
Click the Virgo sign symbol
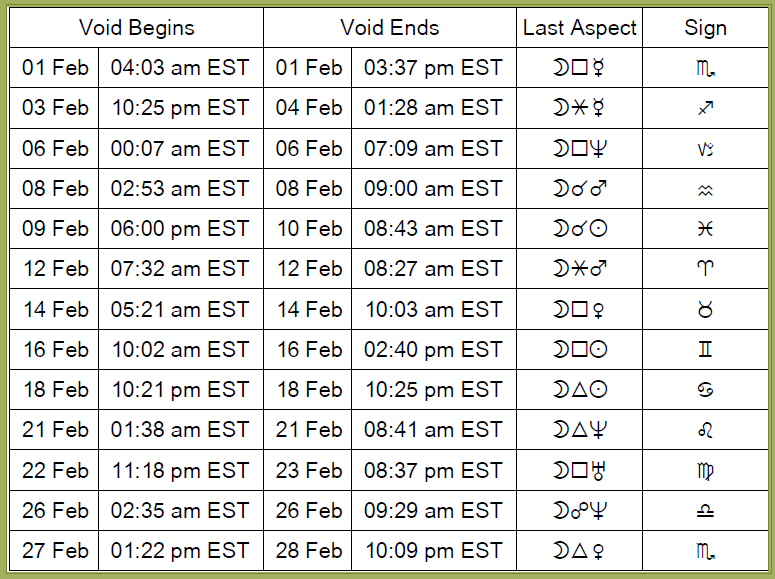coord(705,471)
